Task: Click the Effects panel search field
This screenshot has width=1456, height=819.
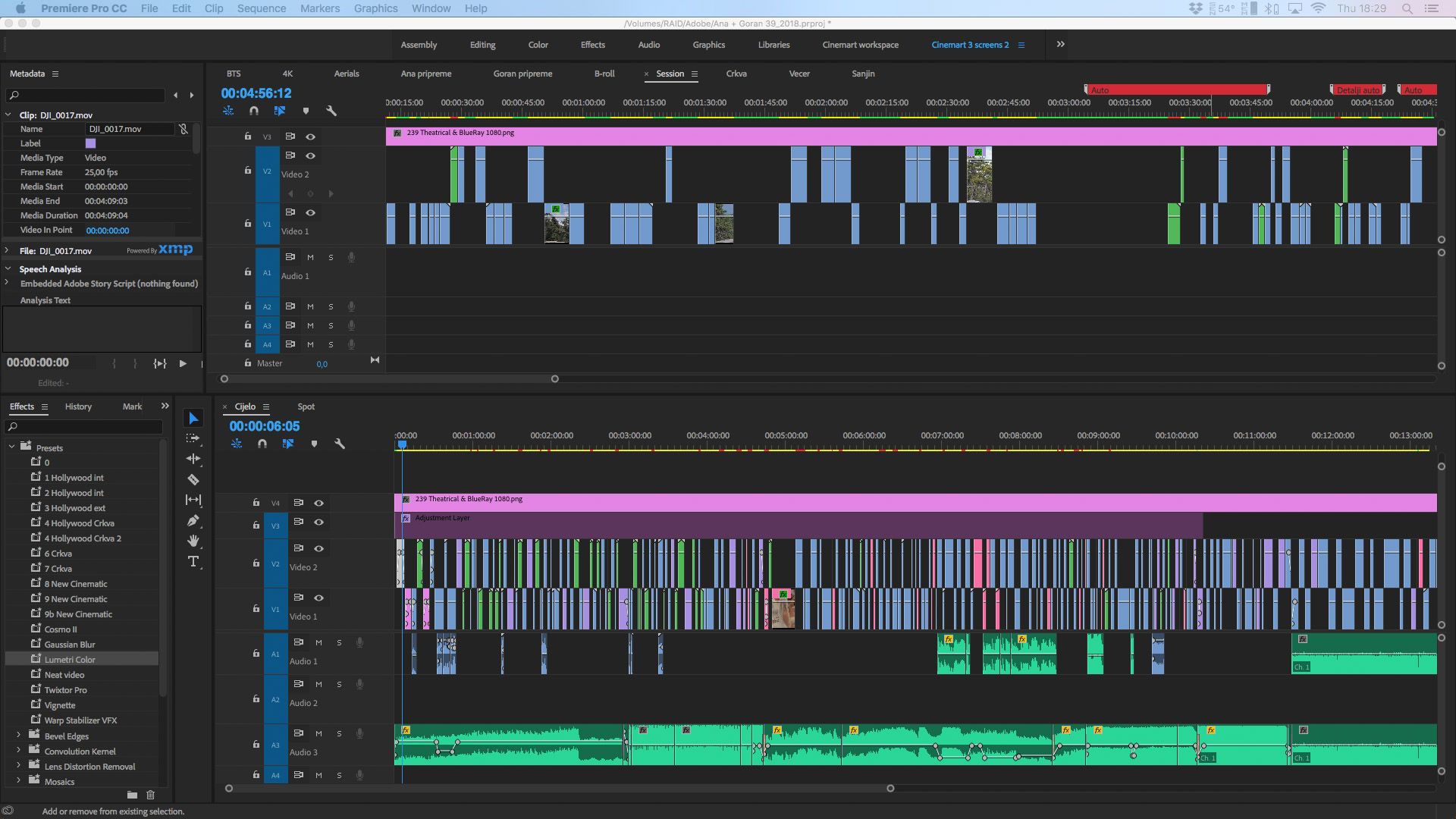Action: pyautogui.click(x=85, y=427)
